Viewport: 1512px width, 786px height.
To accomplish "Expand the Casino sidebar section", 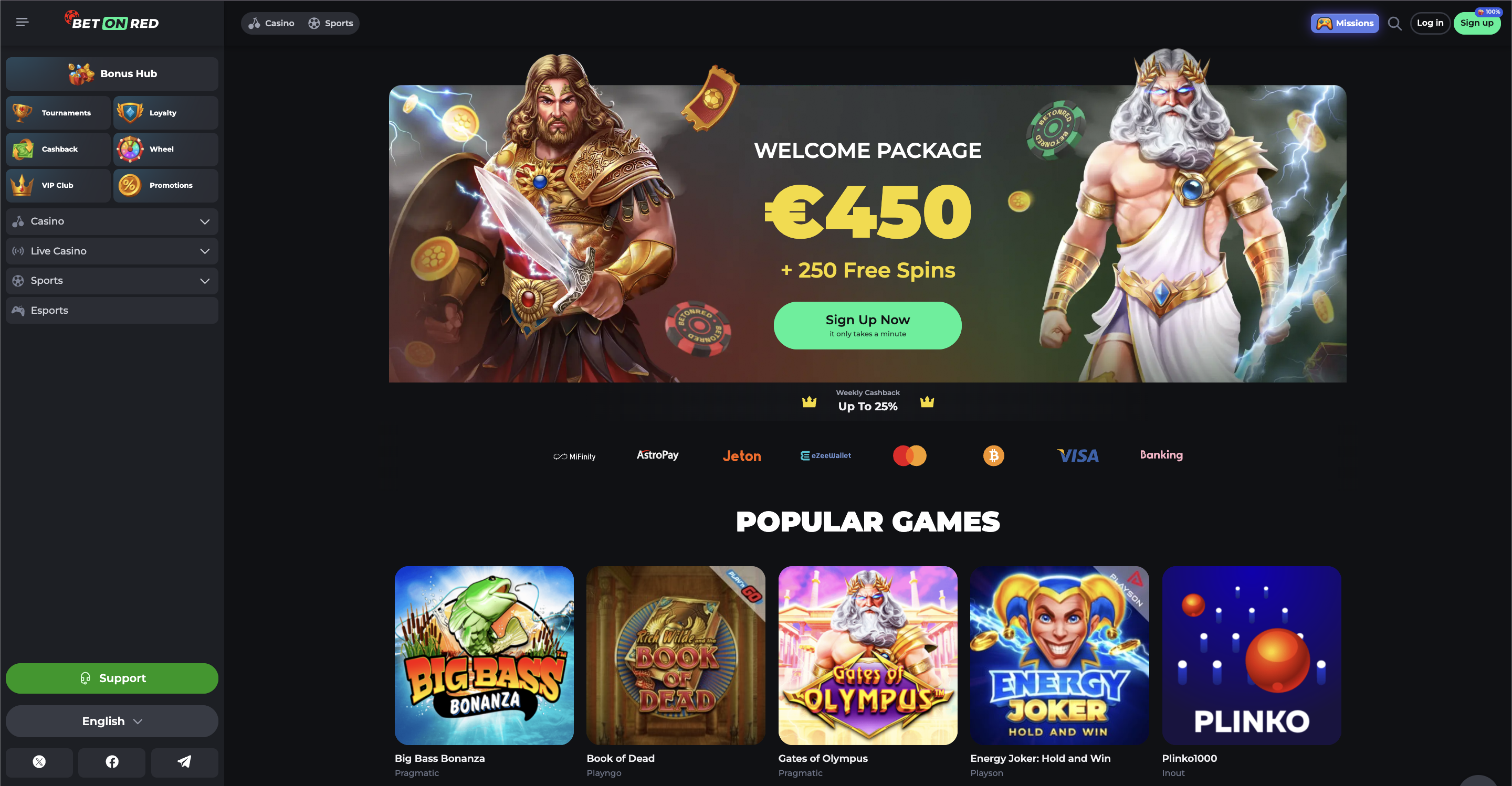I will 111,221.
